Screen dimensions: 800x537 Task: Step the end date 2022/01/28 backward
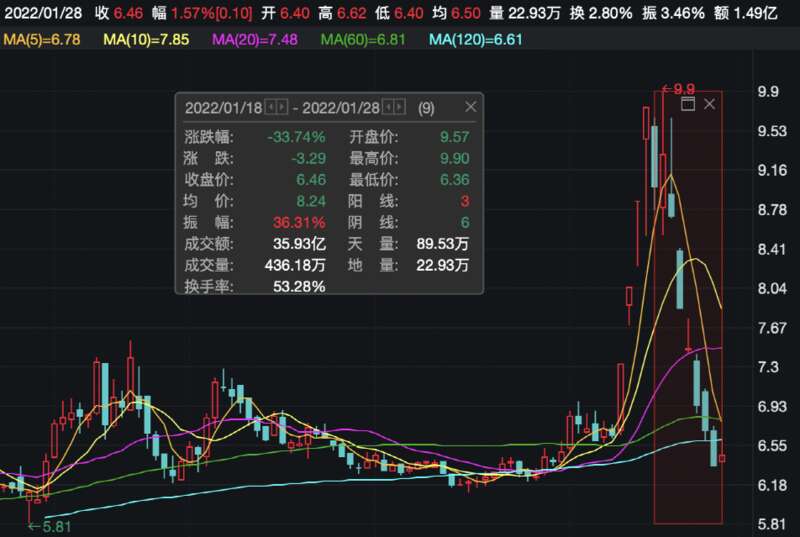point(388,108)
